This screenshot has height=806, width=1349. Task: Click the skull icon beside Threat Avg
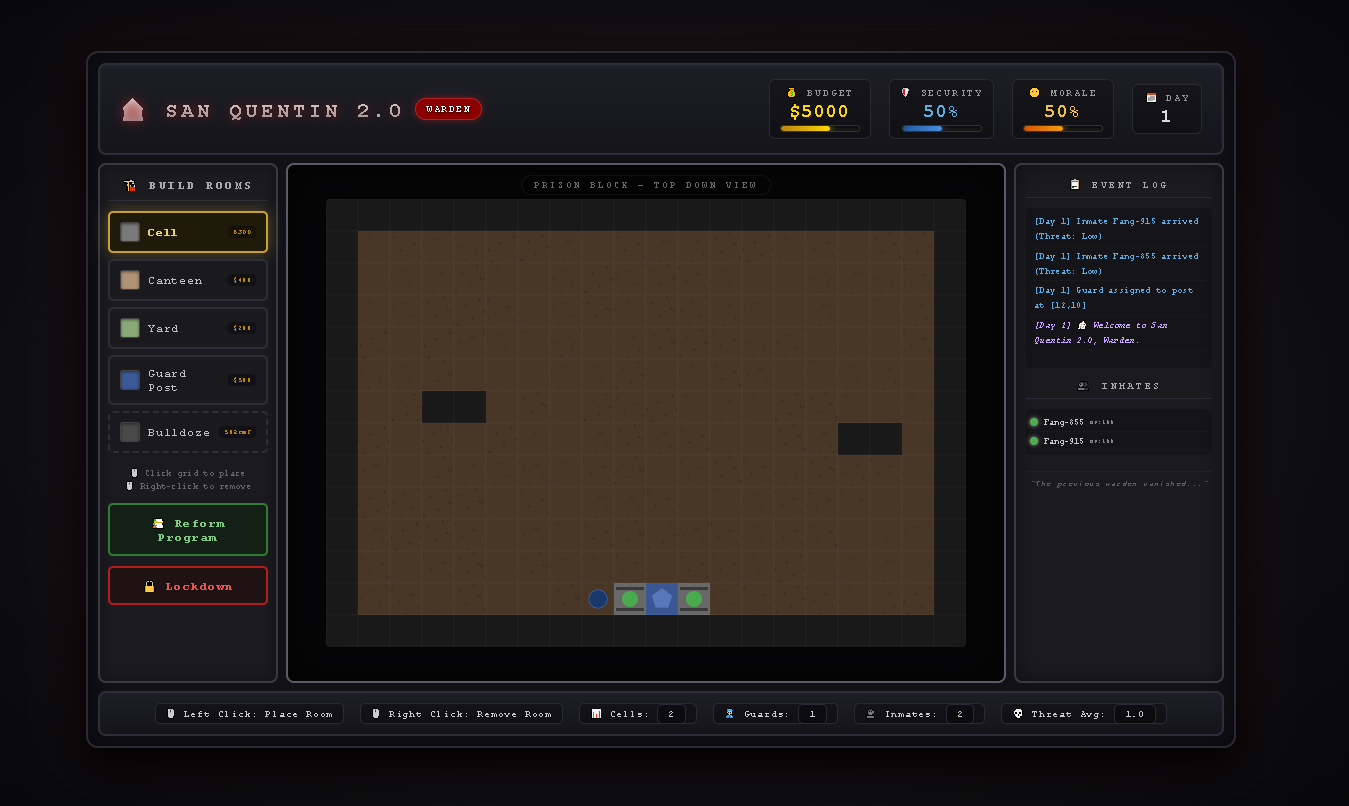tap(1018, 714)
